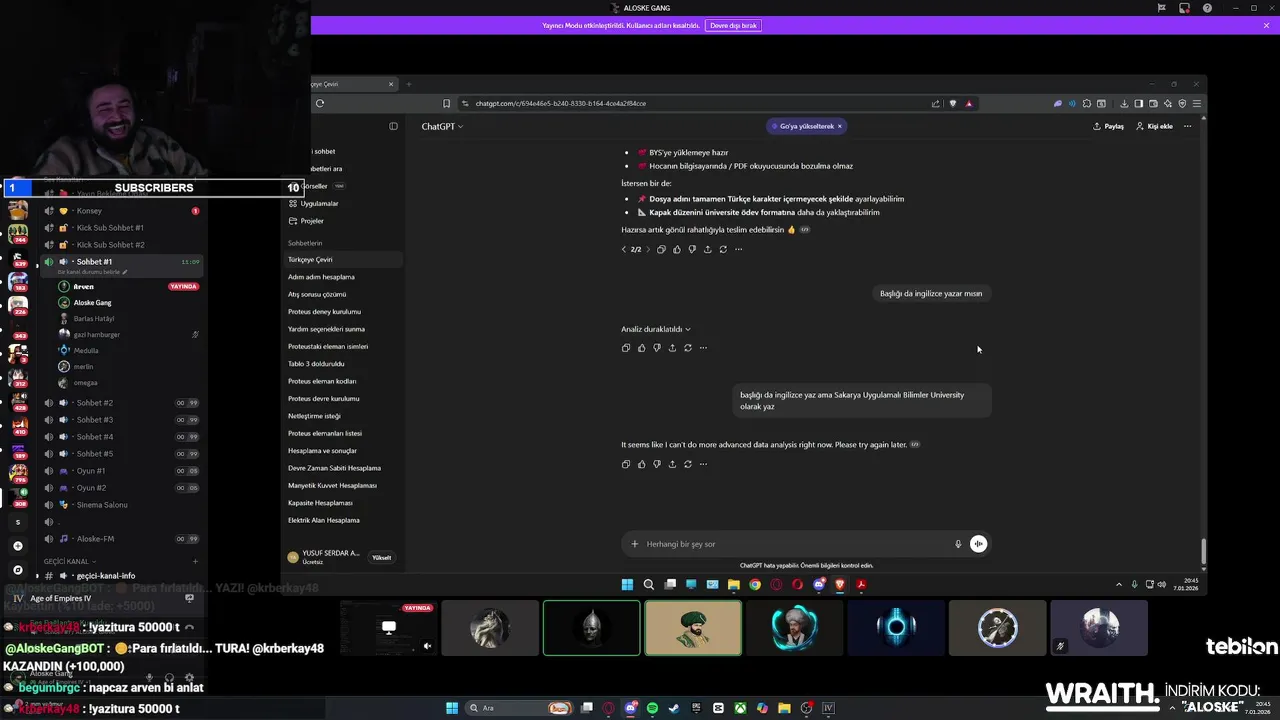The height and width of the screenshot is (720, 1280).
Task: Open Brave Shields icon in address bar
Action: point(953,103)
